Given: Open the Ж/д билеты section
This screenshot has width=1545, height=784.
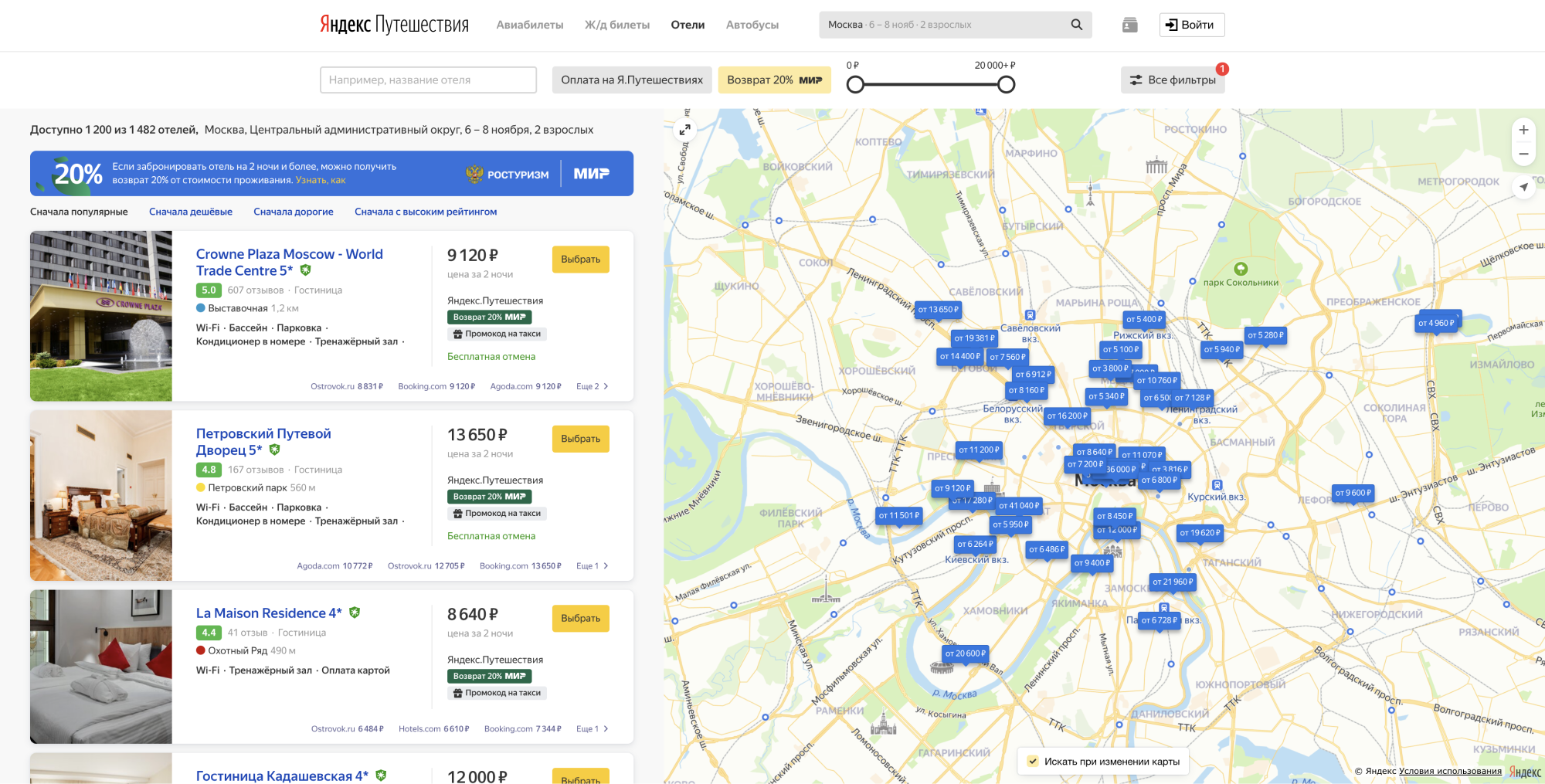Looking at the screenshot, I should pyautogui.click(x=617, y=25).
